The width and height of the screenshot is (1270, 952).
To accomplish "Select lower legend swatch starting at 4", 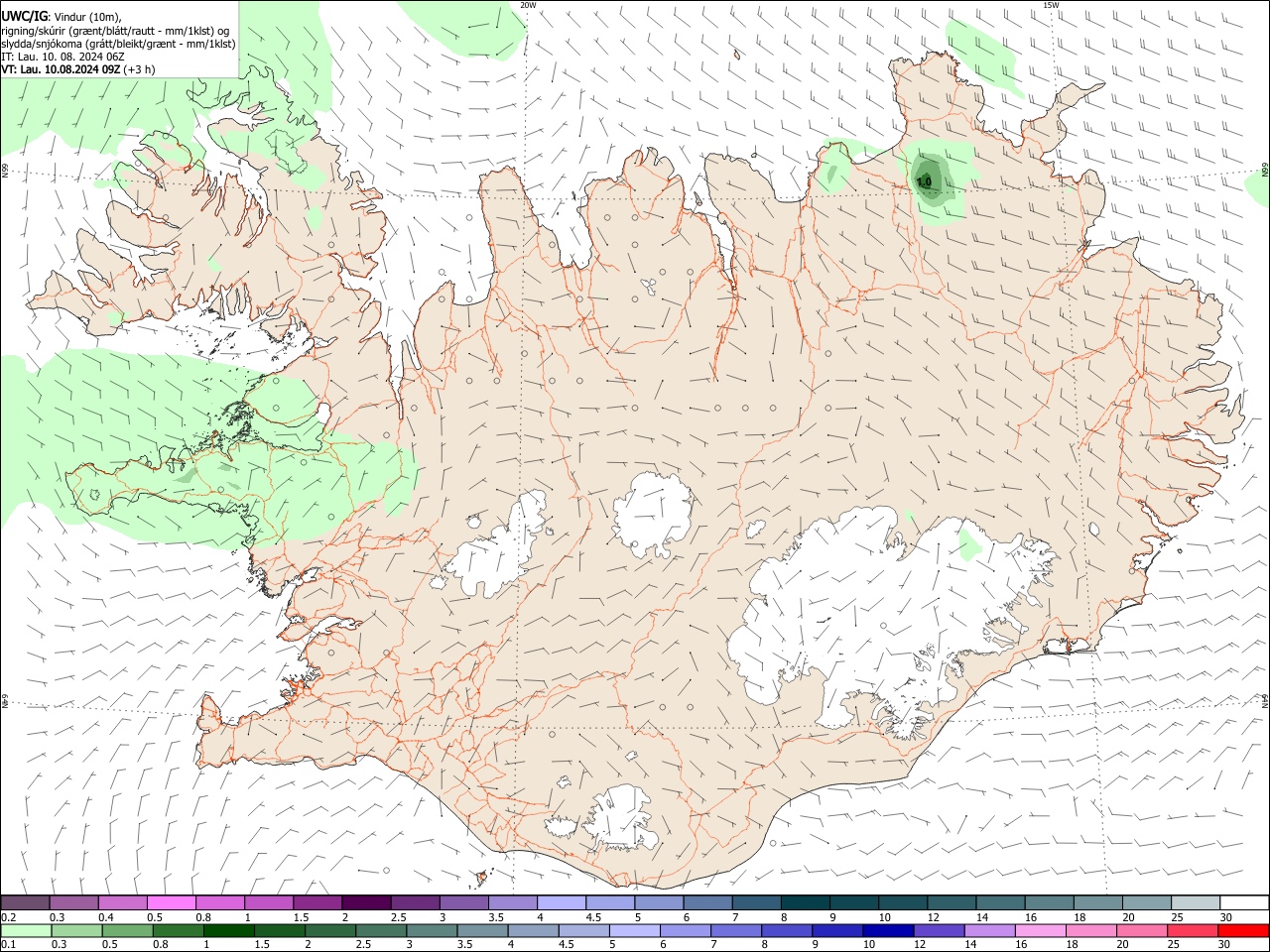I will pos(533,931).
